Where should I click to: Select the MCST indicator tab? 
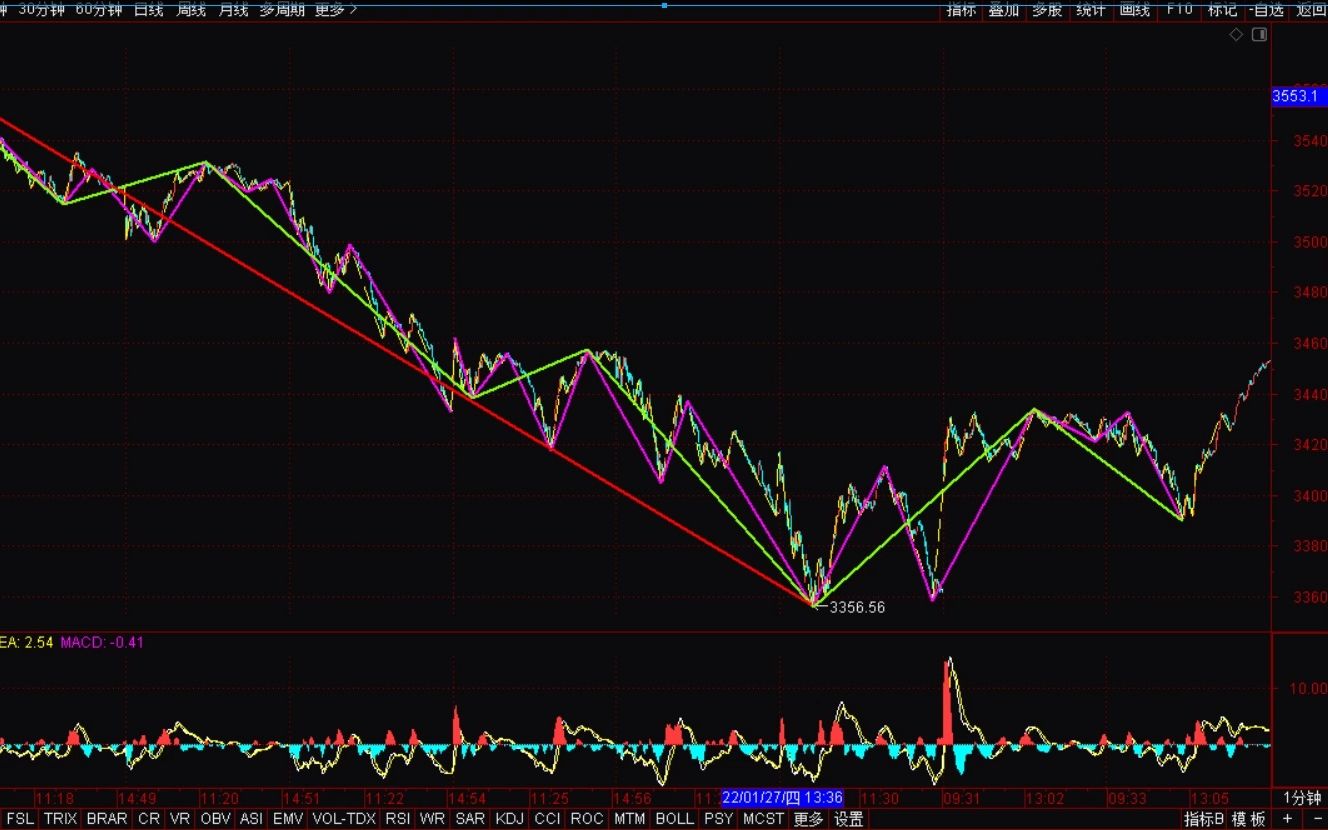point(763,819)
